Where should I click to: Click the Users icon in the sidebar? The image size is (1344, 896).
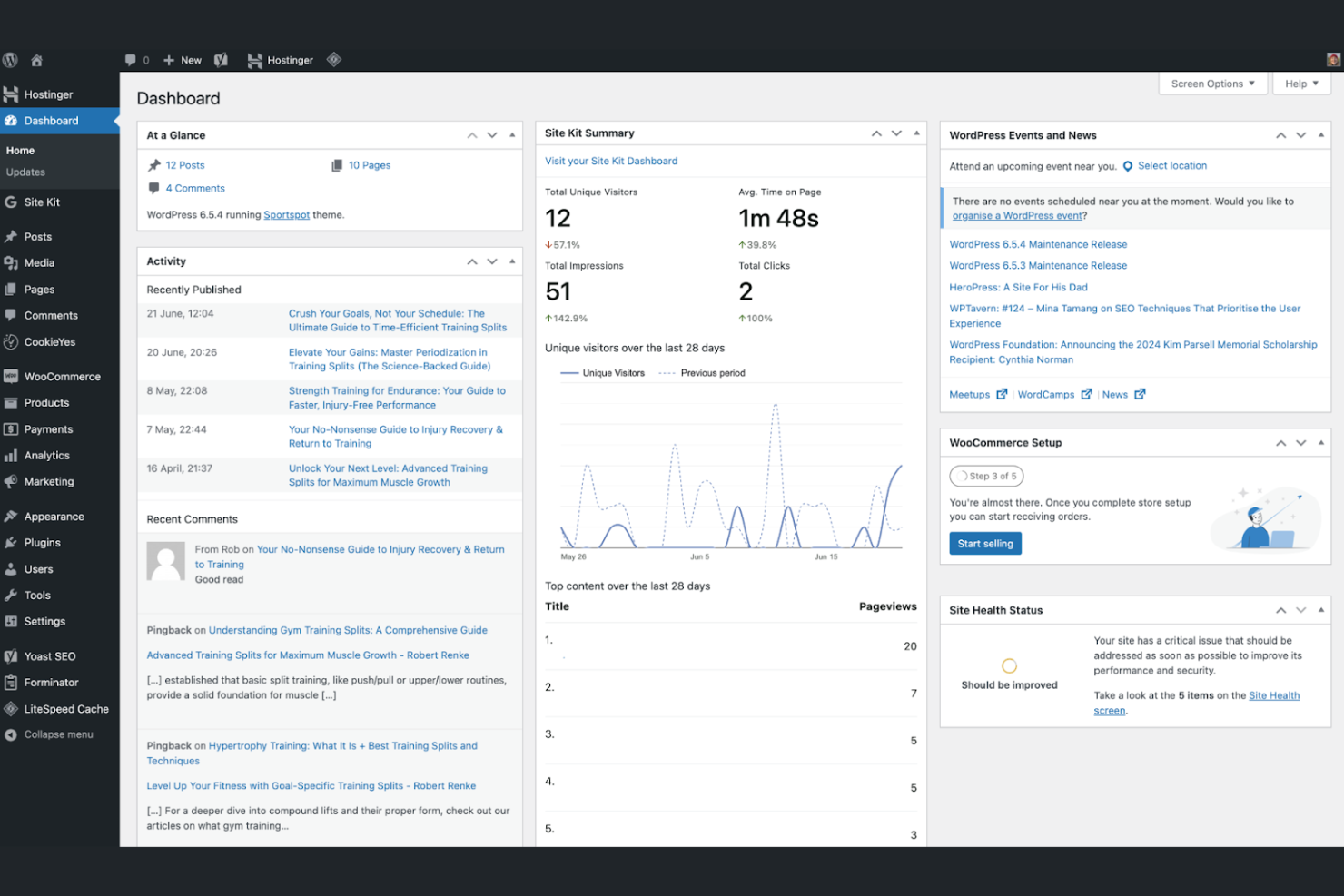point(11,569)
